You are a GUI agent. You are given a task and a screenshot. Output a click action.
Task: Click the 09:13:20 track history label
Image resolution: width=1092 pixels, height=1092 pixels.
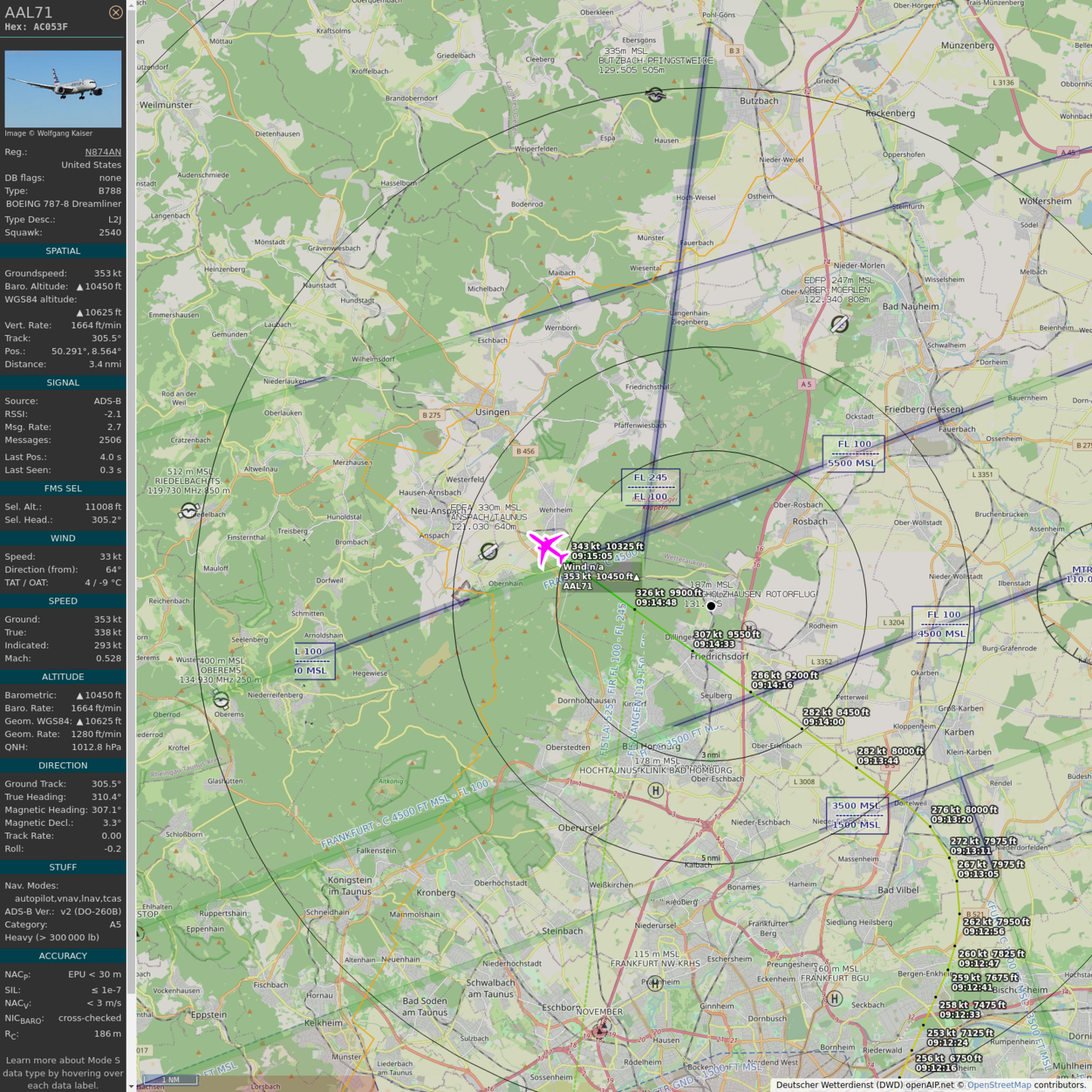pos(952,820)
